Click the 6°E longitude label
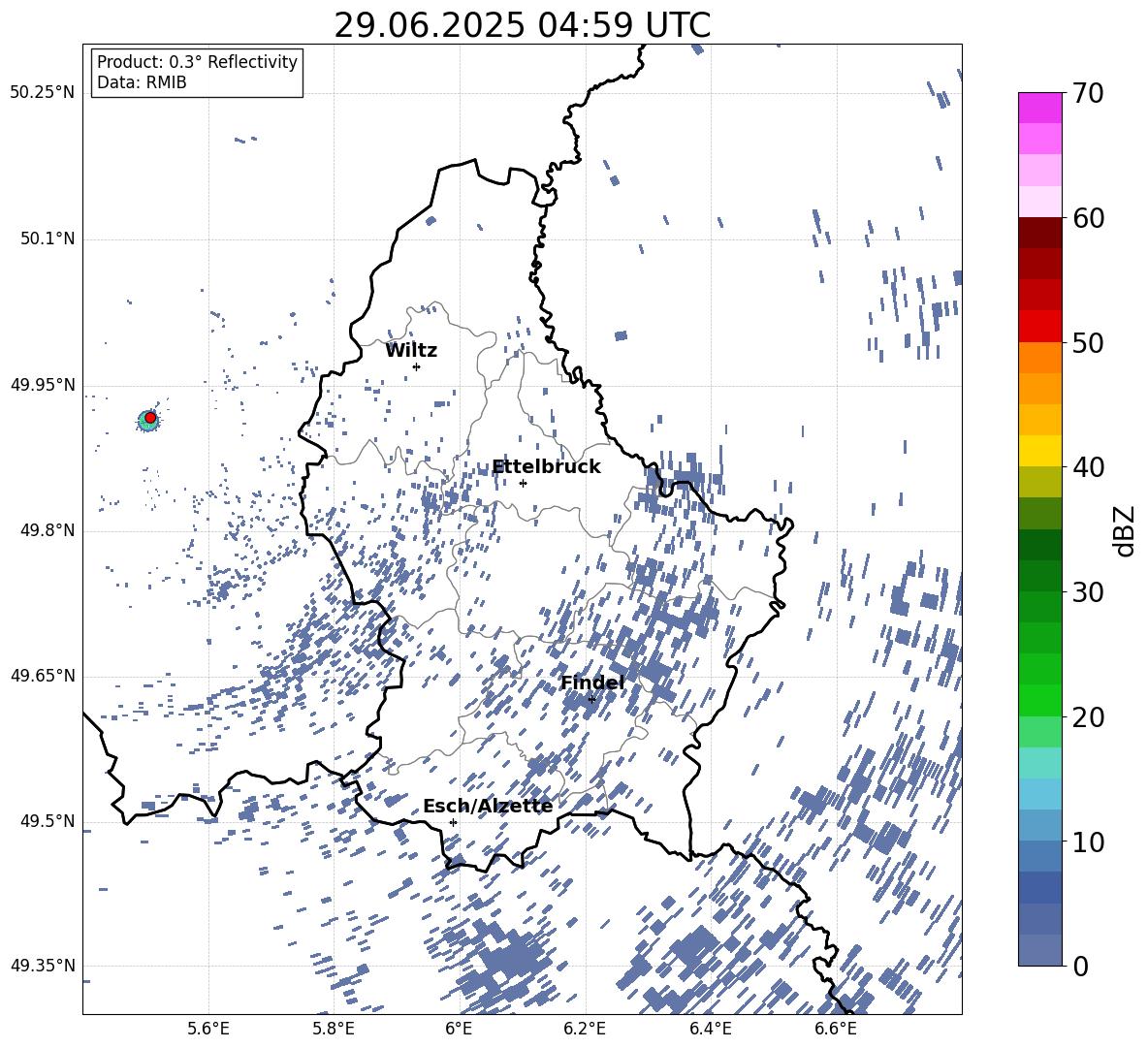The height and width of the screenshot is (1048, 1148). [459, 1029]
